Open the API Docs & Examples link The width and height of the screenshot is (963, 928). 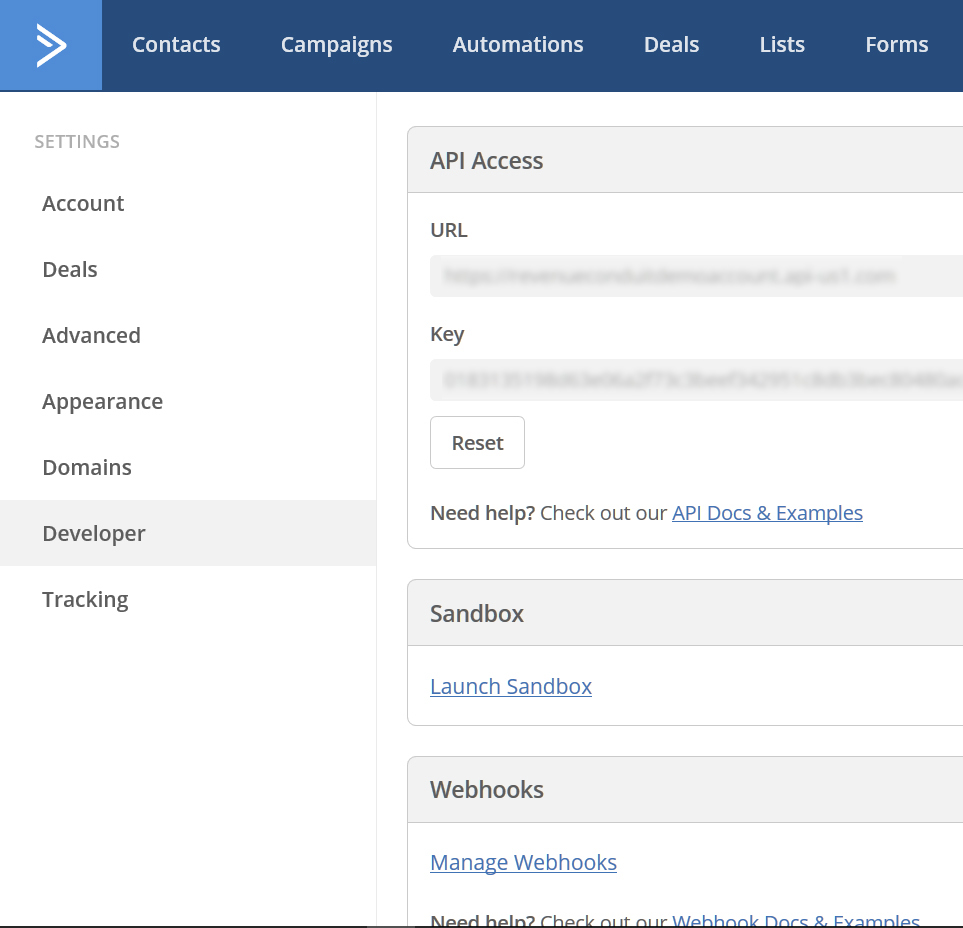pos(767,513)
